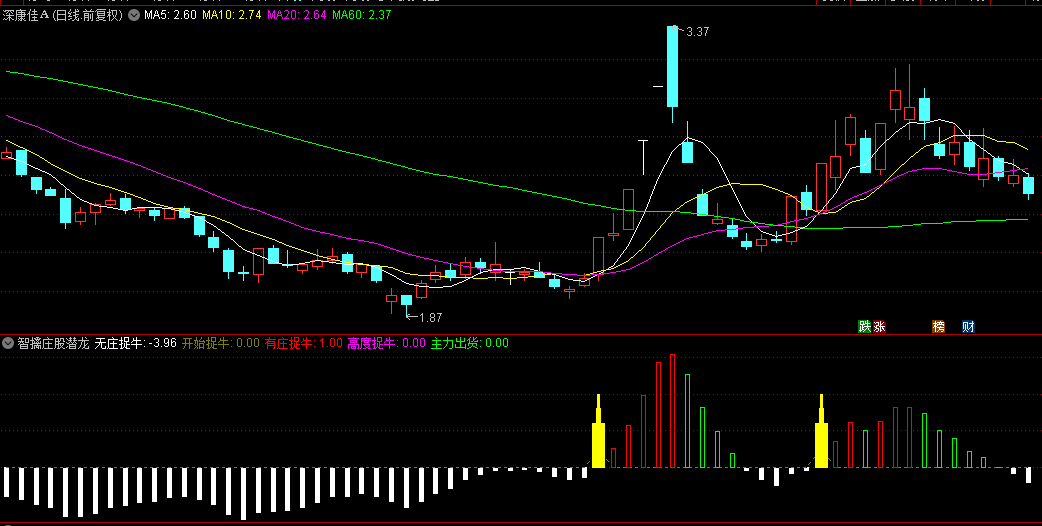The width and height of the screenshot is (1042, 526).
Task: Click the 有庄捉牛: 1.00 value
Action: point(304,343)
